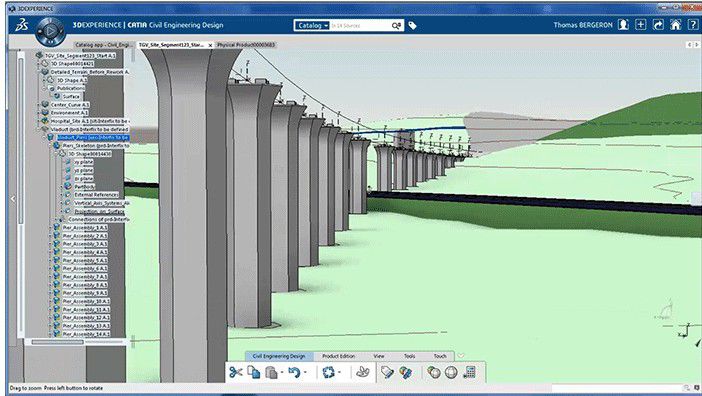
Task: Open the Home icon in top bar
Action: point(675,25)
